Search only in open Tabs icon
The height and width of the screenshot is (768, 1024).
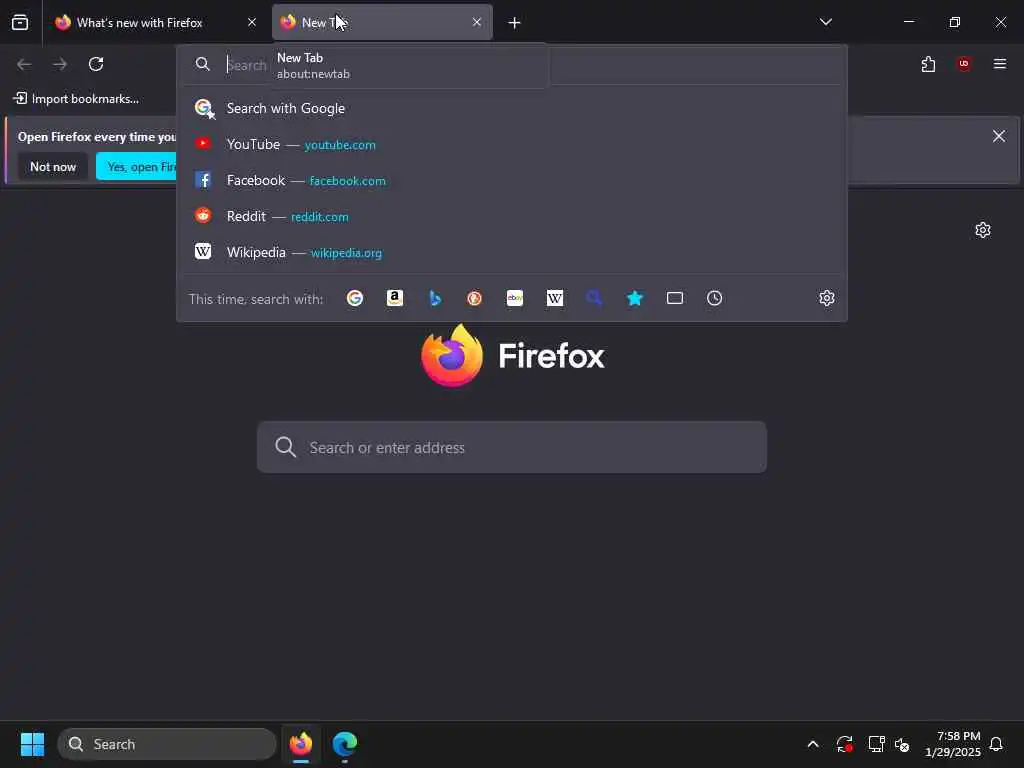(x=675, y=298)
